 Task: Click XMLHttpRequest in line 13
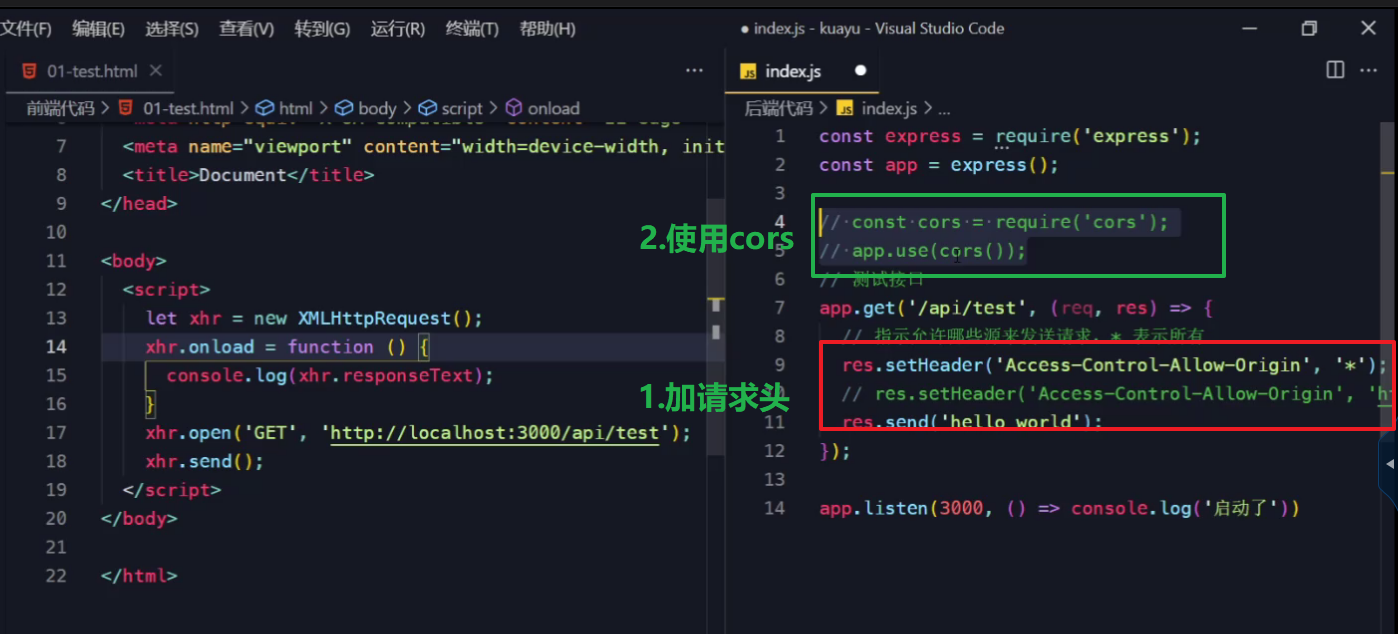(375, 318)
